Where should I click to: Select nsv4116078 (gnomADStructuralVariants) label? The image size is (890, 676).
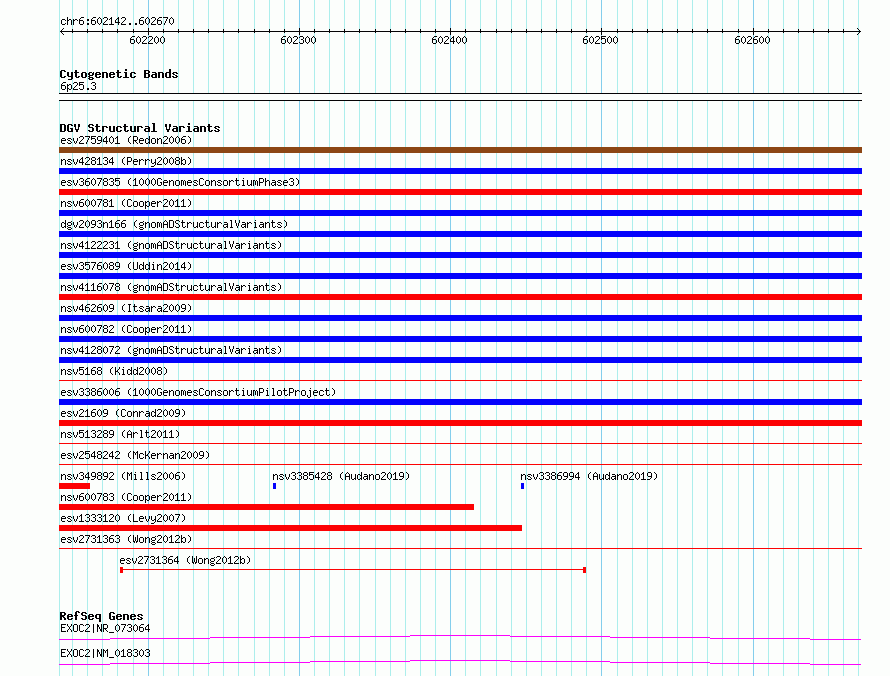point(171,287)
